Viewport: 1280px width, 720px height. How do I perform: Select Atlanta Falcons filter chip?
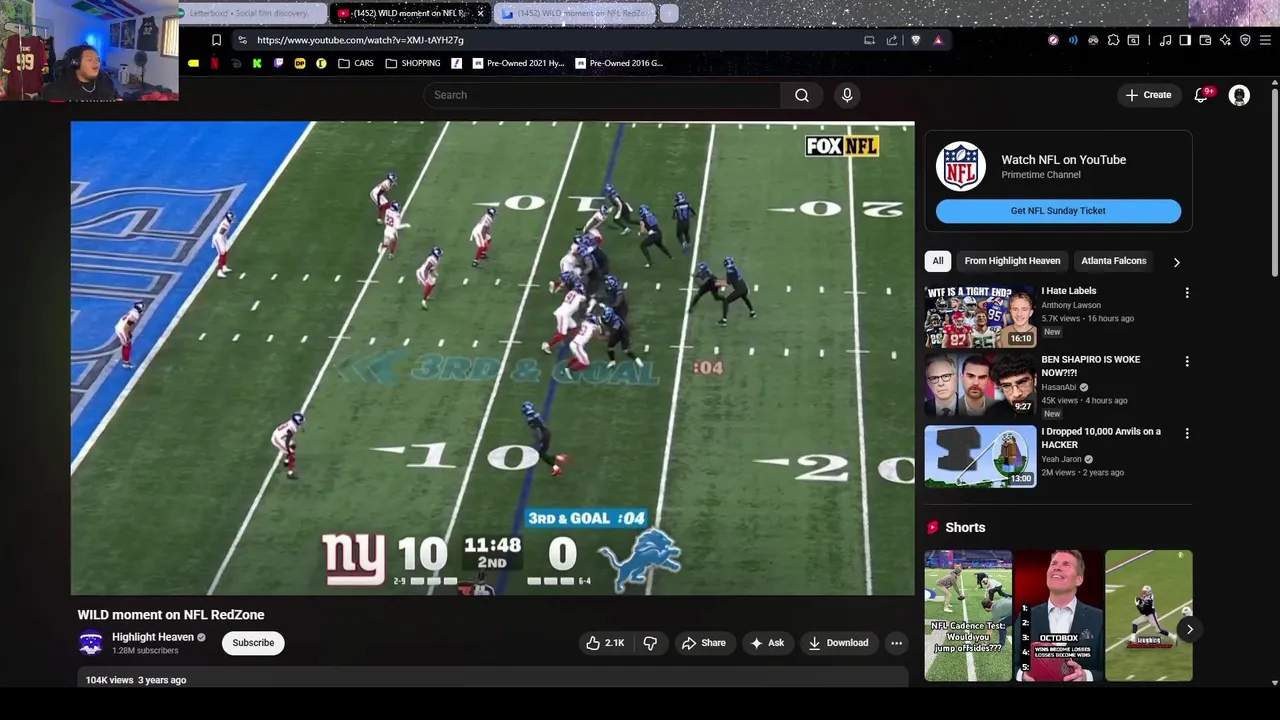click(x=1113, y=261)
